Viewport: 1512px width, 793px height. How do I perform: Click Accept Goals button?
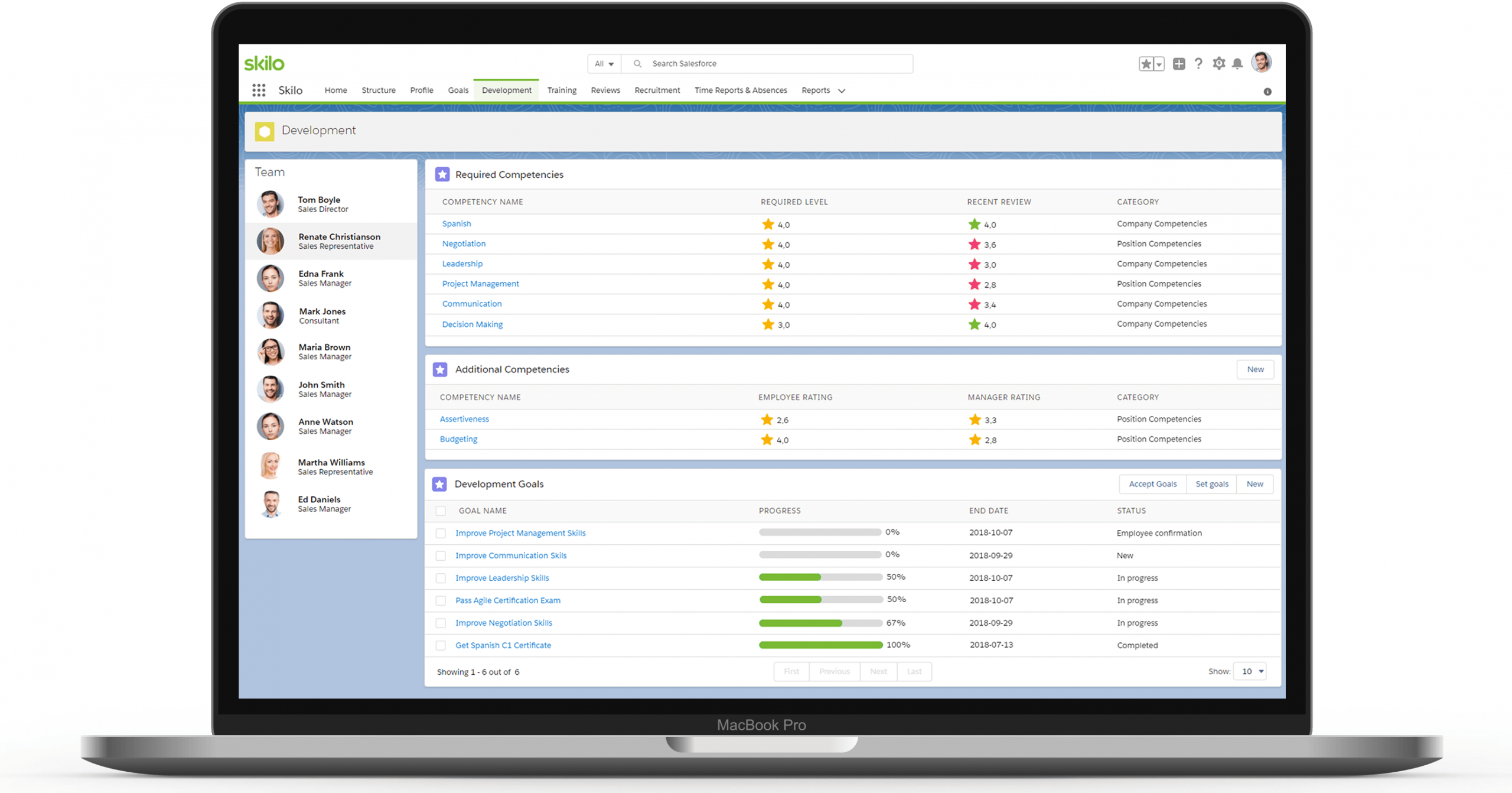tap(1149, 484)
